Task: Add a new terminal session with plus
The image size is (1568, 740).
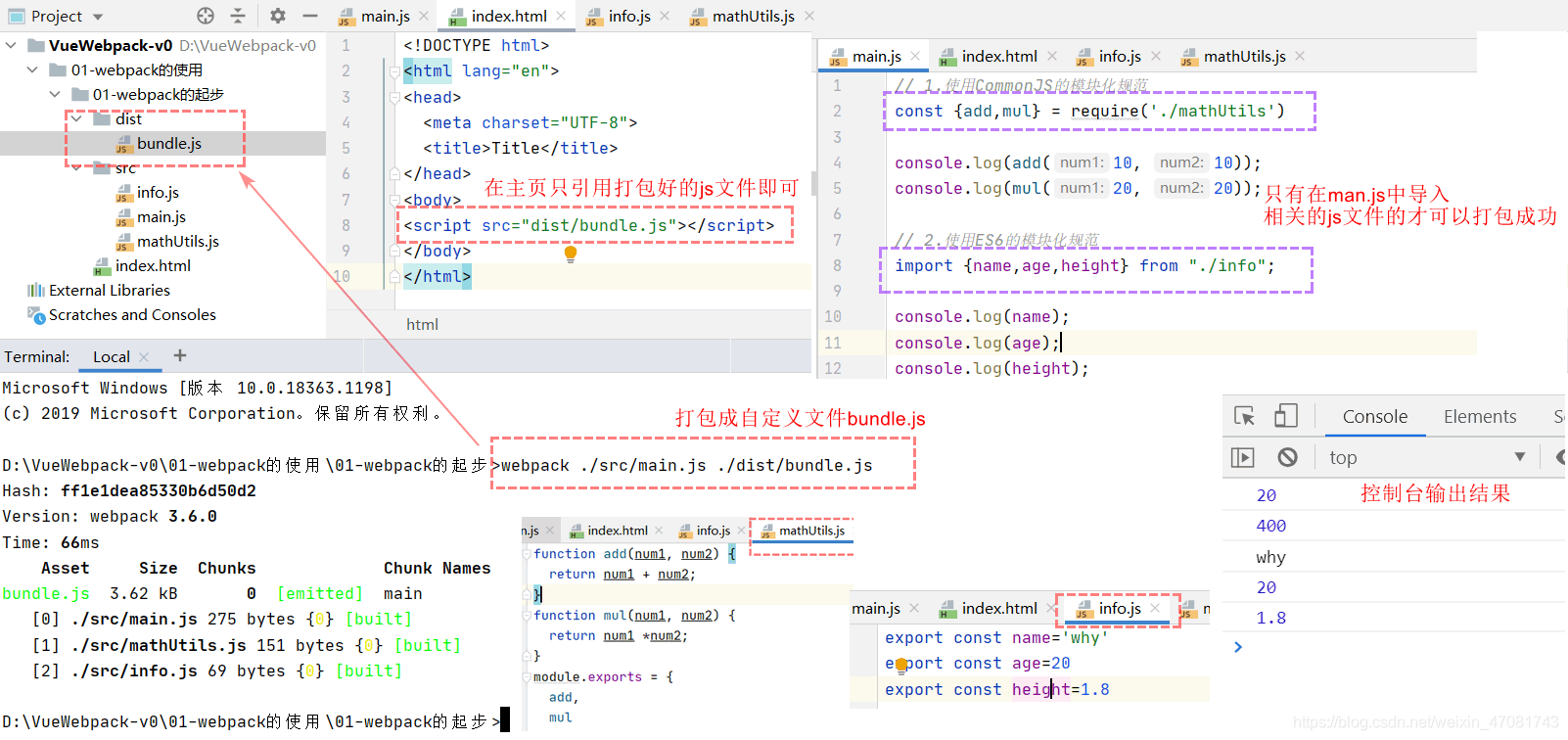Action: point(180,355)
